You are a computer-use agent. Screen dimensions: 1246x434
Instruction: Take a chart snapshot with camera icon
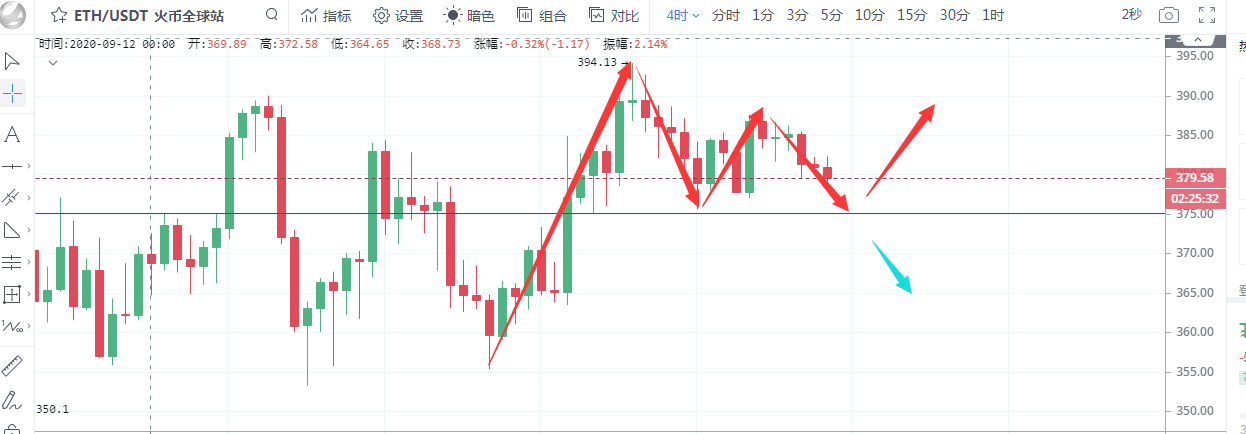pos(1168,16)
